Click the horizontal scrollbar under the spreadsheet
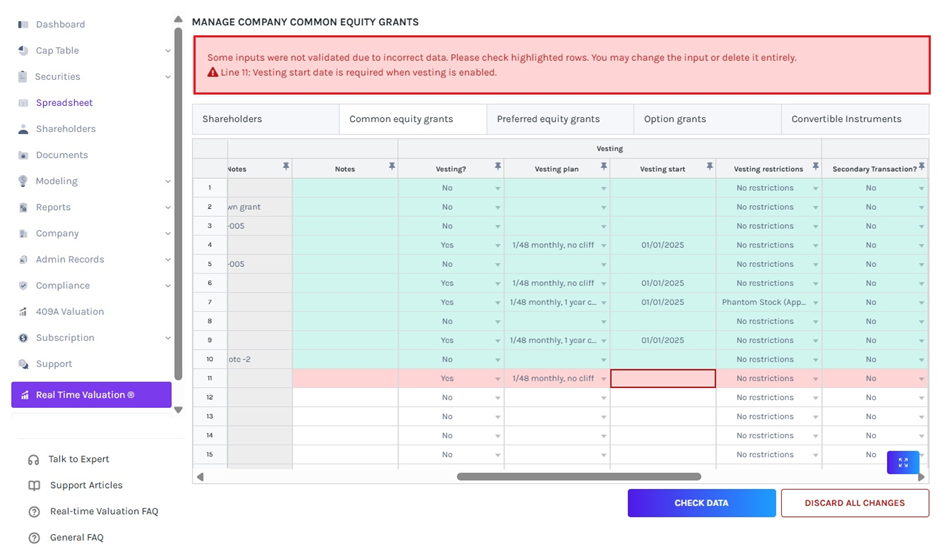Screen dimensions: 940x556 click(x=578, y=477)
